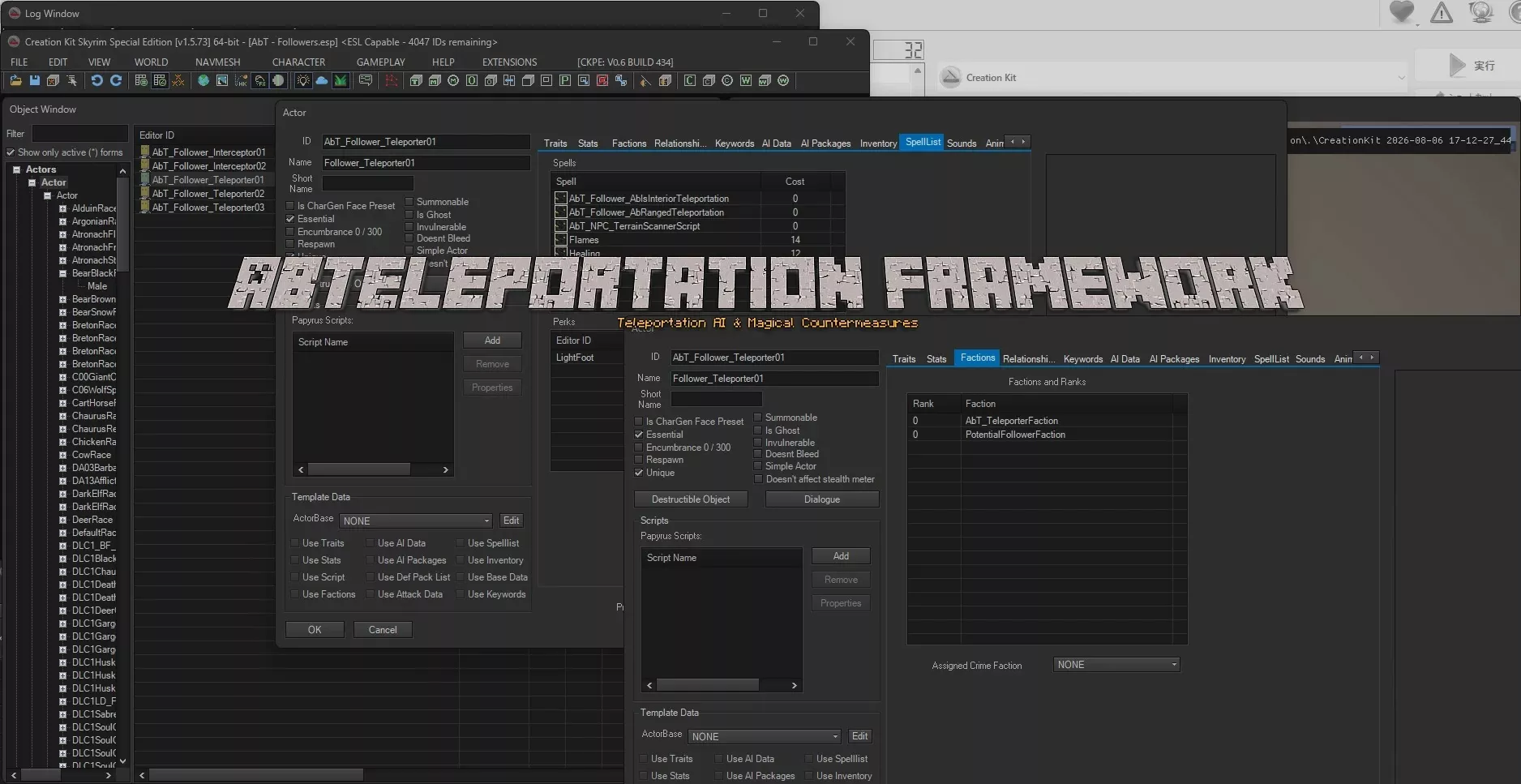
Task: Toggle Show only active forms checkbox
Action: point(11,152)
